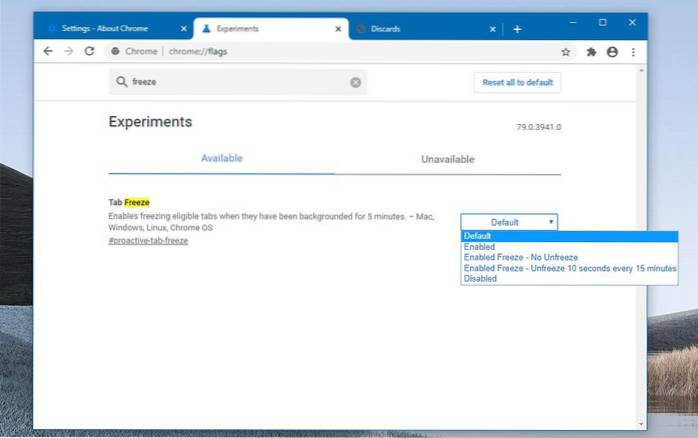
Task: Click the browser back arrow
Action: [48, 51]
